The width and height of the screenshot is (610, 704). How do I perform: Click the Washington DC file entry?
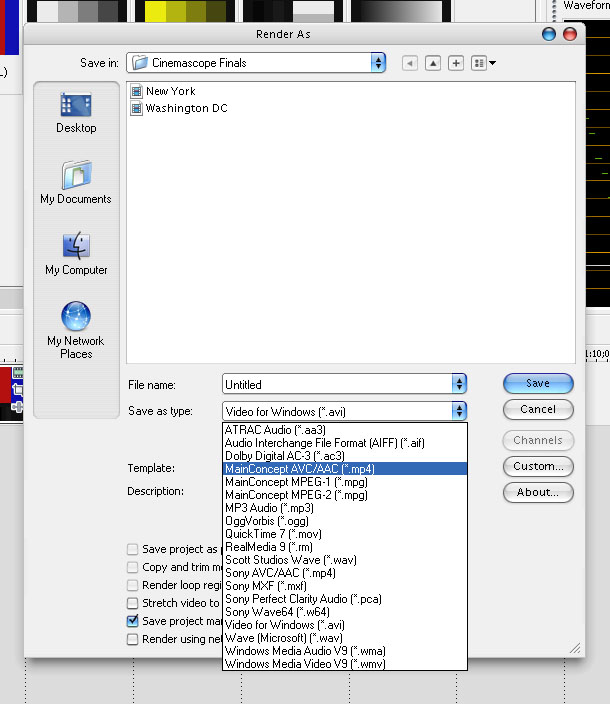186,108
